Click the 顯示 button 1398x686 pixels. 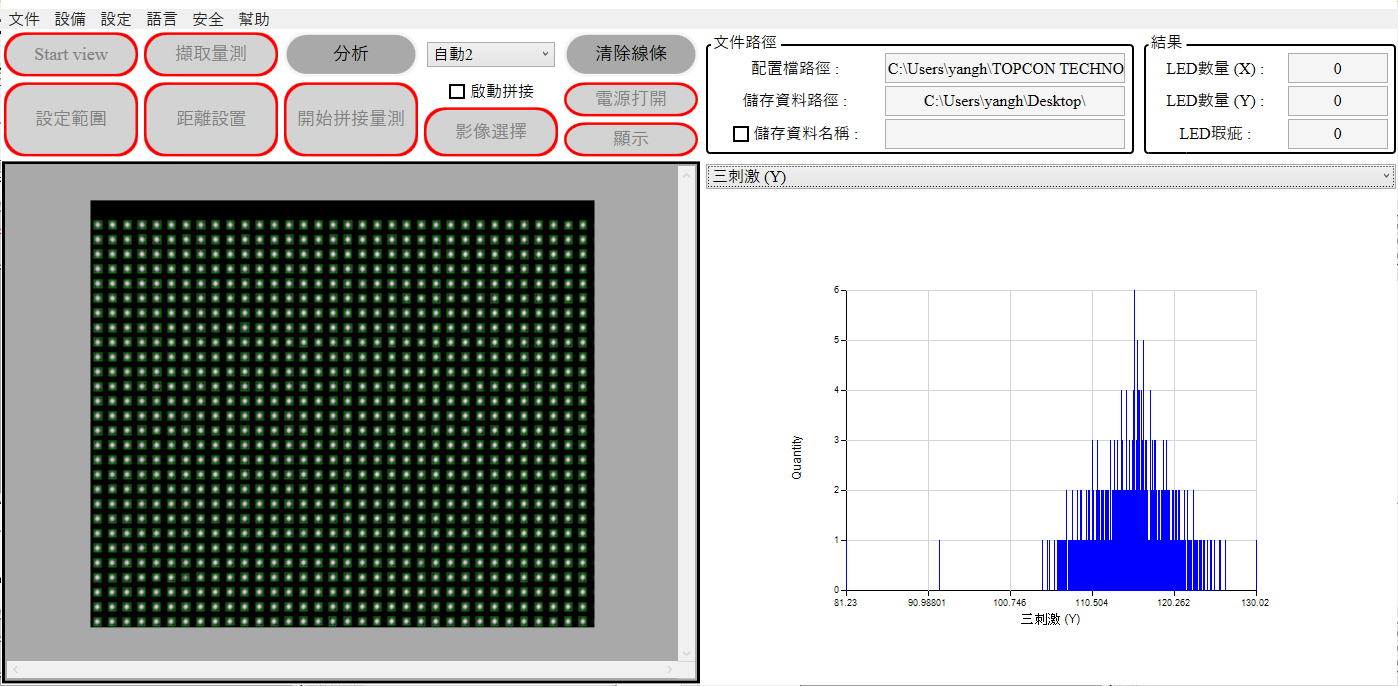tap(631, 139)
